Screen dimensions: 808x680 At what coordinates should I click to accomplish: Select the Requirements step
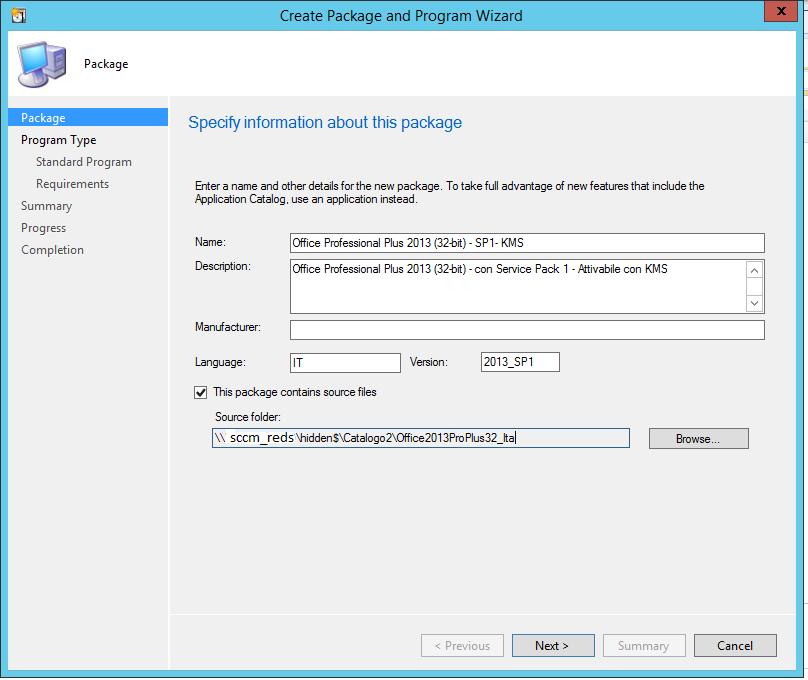(x=73, y=184)
